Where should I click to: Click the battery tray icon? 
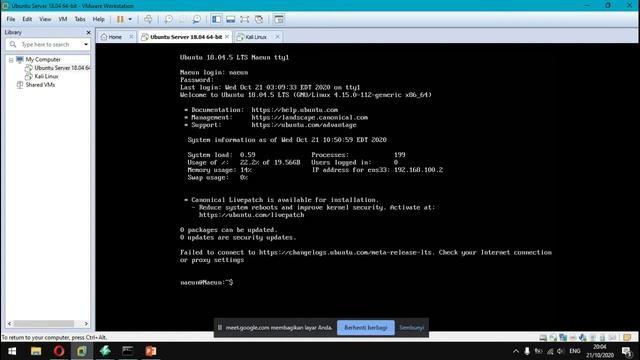tap(539, 351)
